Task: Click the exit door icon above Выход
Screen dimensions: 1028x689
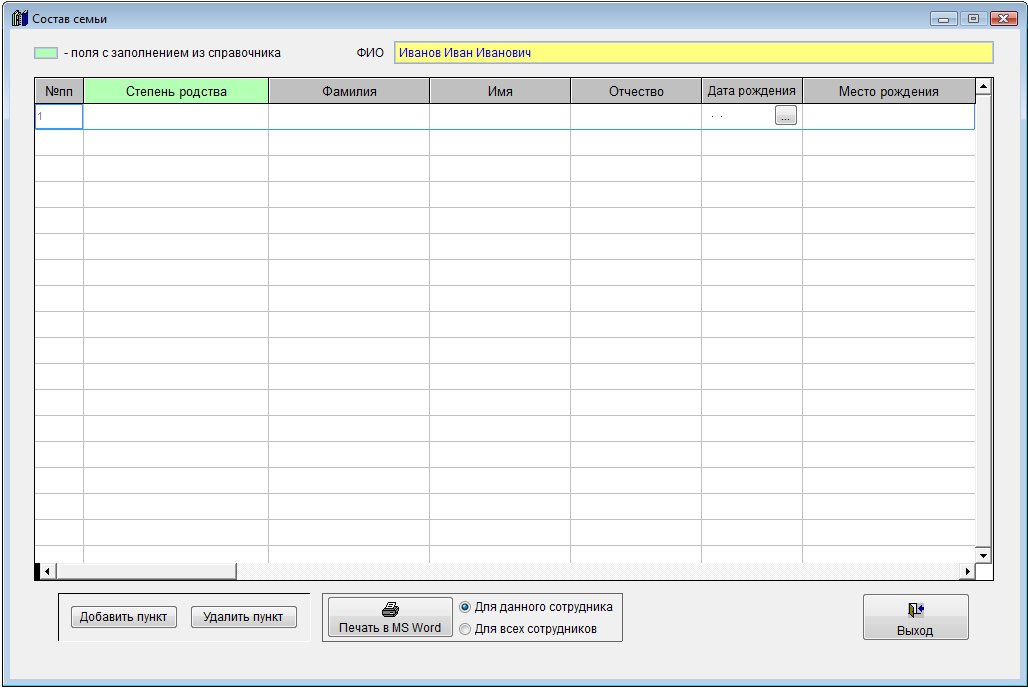Action: [916, 610]
